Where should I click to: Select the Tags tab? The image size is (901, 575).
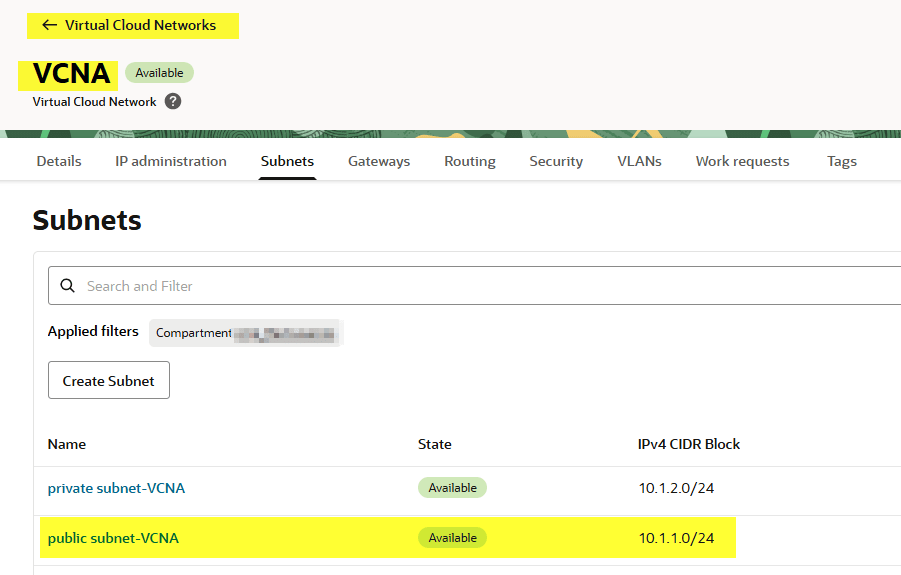841,161
